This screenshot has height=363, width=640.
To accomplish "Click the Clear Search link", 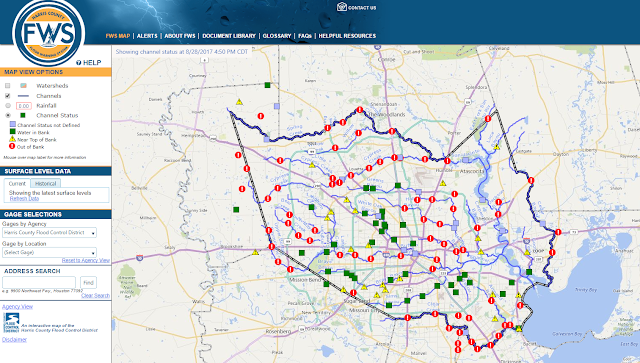I will click(96, 295).
